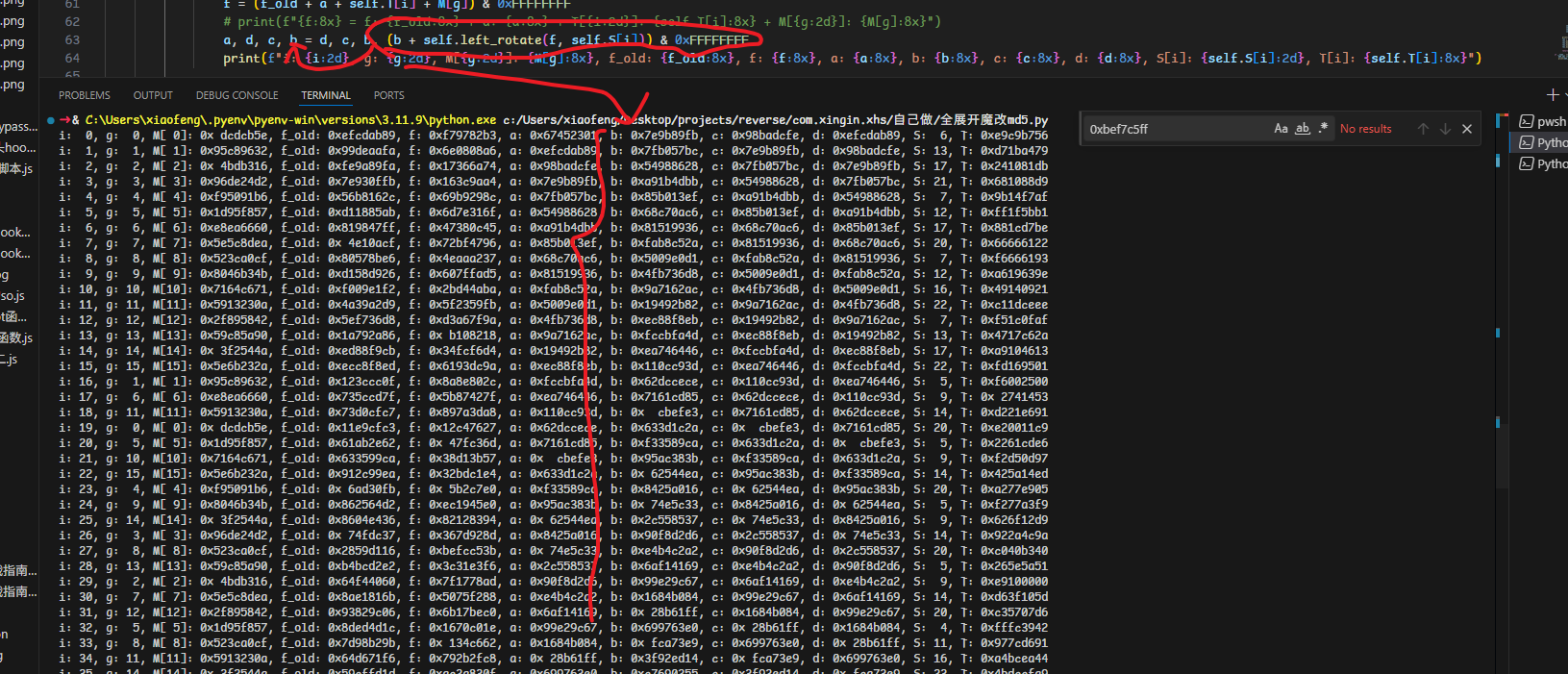
Task: Click editor line number 64
Action: click(72, 58)
